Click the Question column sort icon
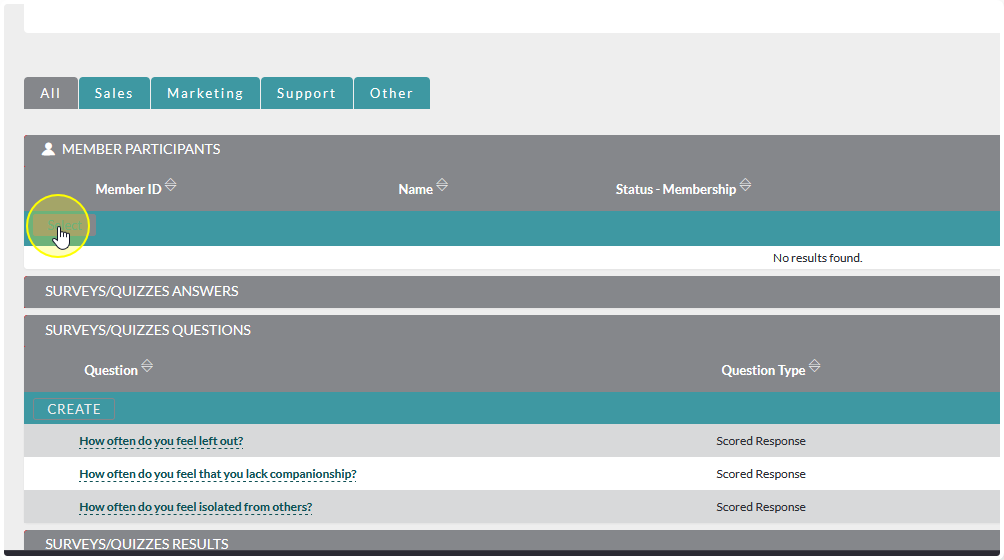Image resolution: width=1004 pixels, height=560 pixels. pyautogui.click(x=147, y=367)
